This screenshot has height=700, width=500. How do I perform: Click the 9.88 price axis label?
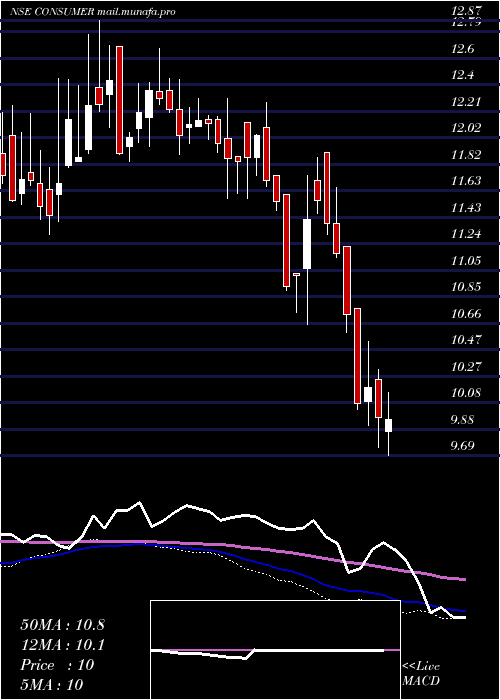[463, 420]
